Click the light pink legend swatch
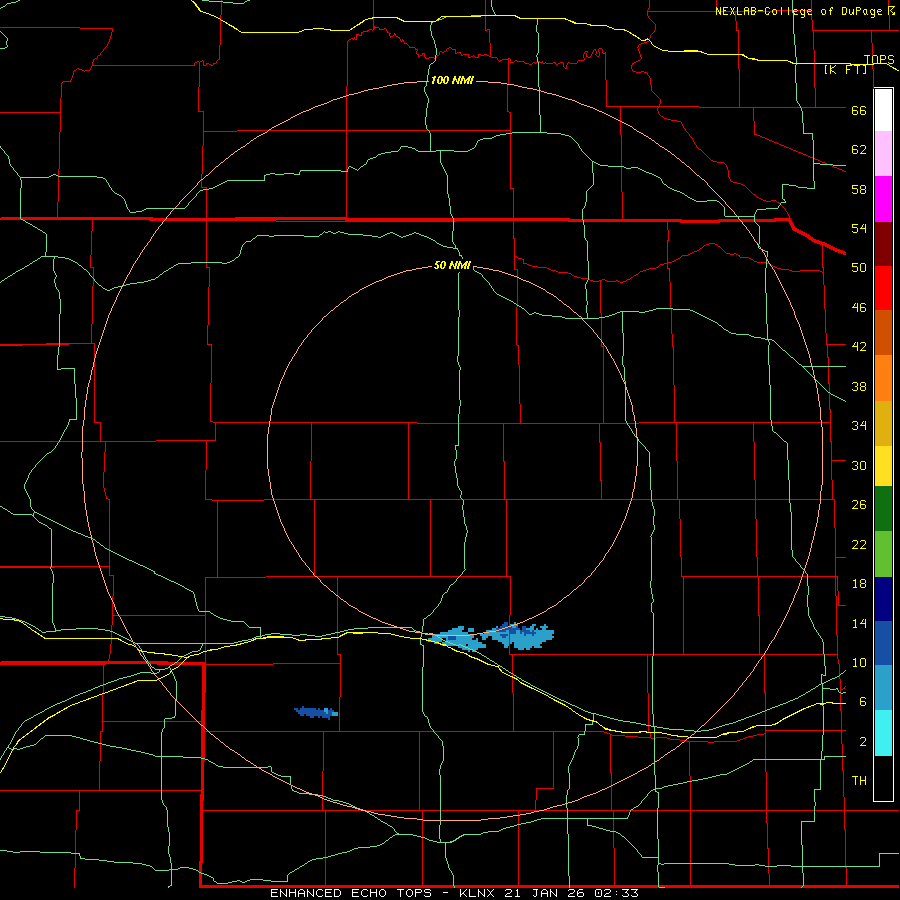 (883, 154)
